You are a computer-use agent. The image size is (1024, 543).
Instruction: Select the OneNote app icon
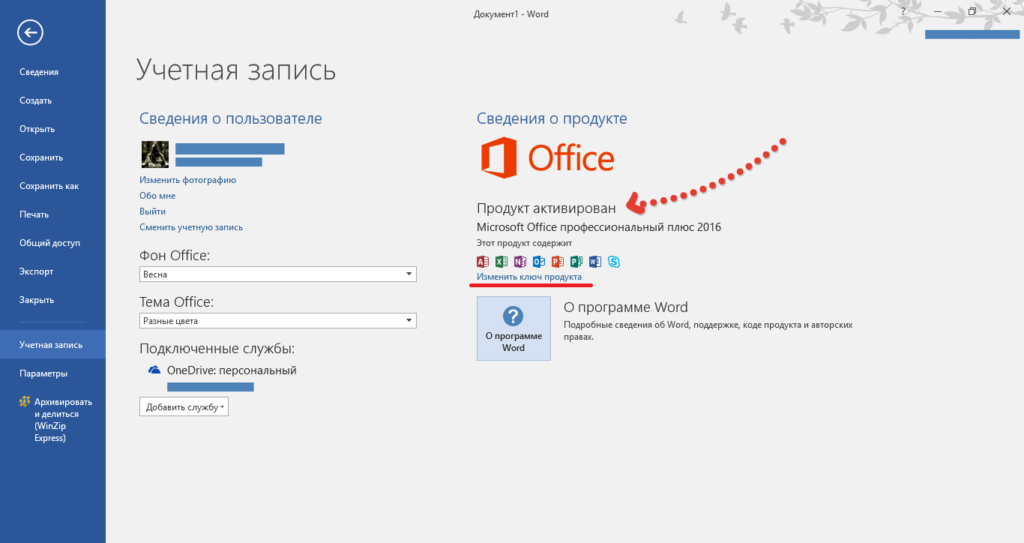click(520, 262)
